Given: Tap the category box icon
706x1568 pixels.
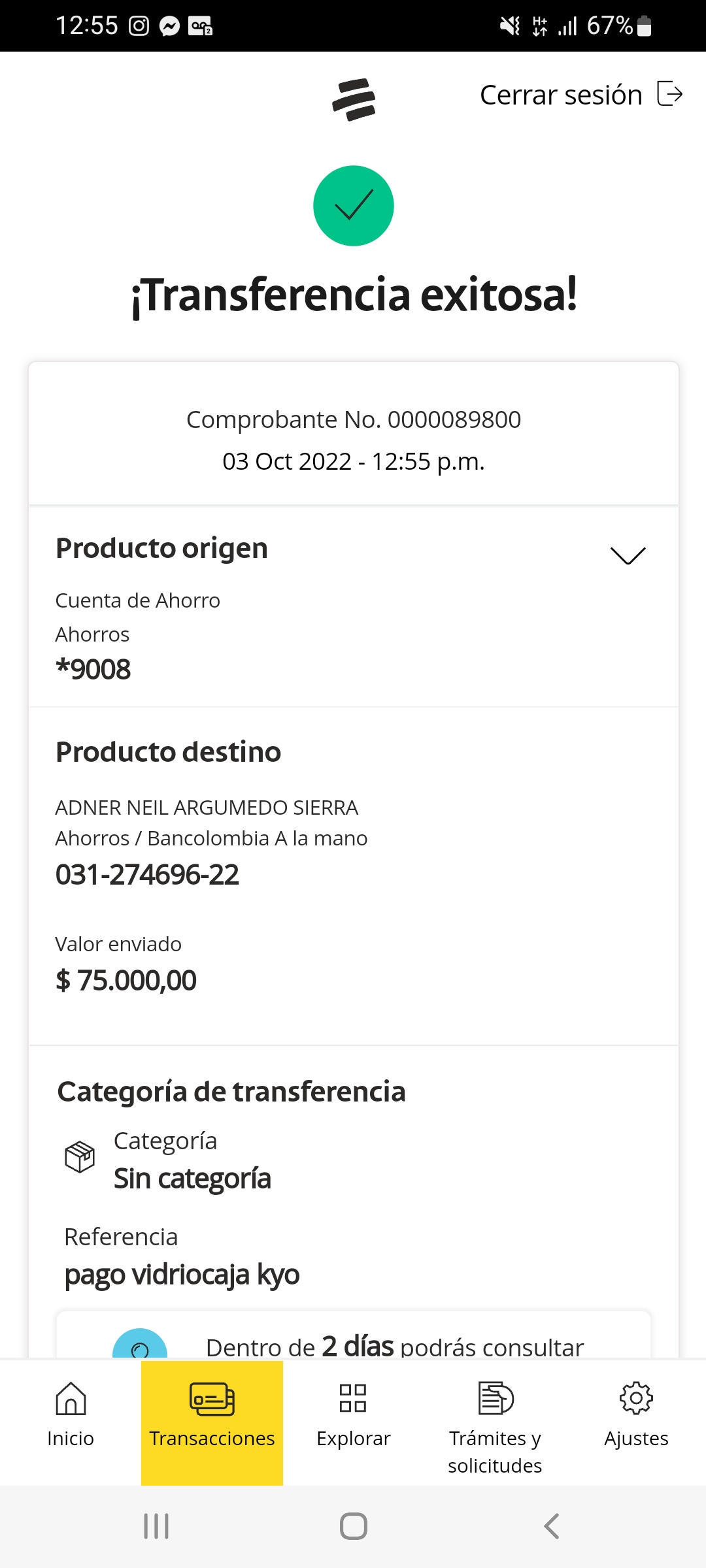Looking at the screenshot, I should pos(80,1157).
